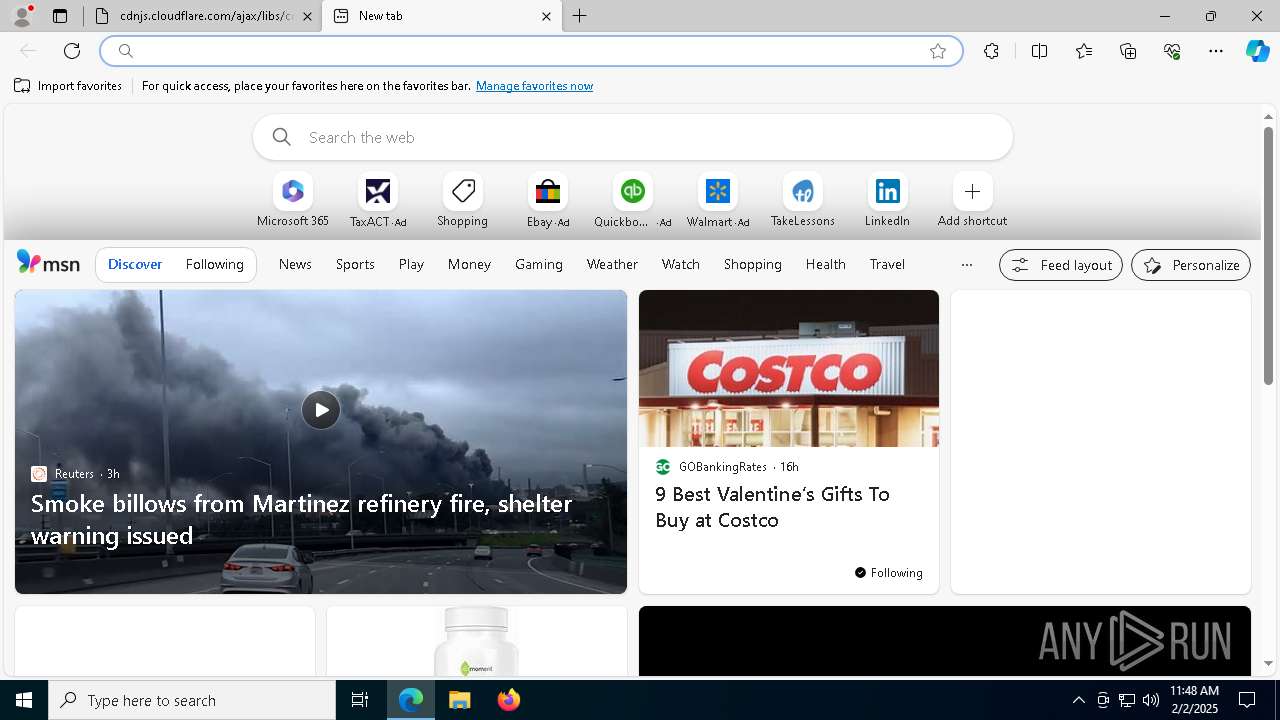The width and height of the screenshot is (1280, 720).
Task: Open the Sports category
Action: [355, 264]
